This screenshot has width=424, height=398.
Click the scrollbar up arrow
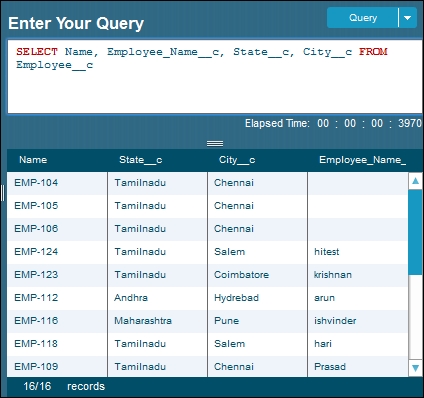point(415,181)
